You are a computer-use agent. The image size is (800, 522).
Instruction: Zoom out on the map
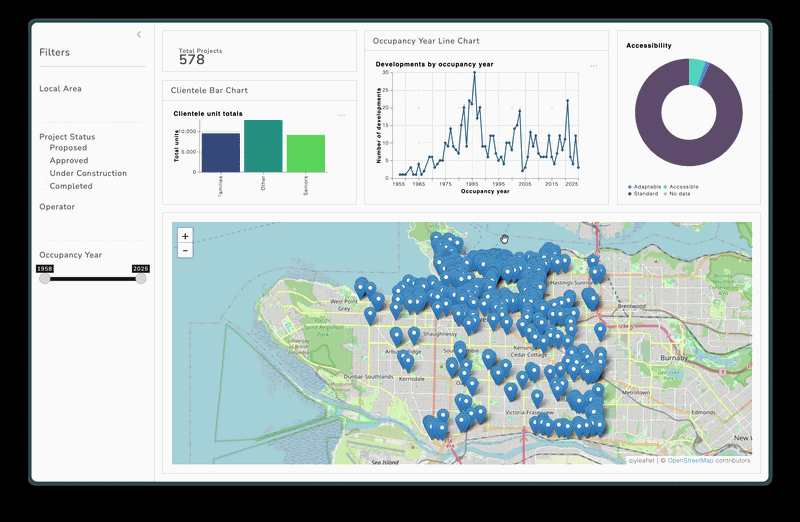(x=185, y=250)
